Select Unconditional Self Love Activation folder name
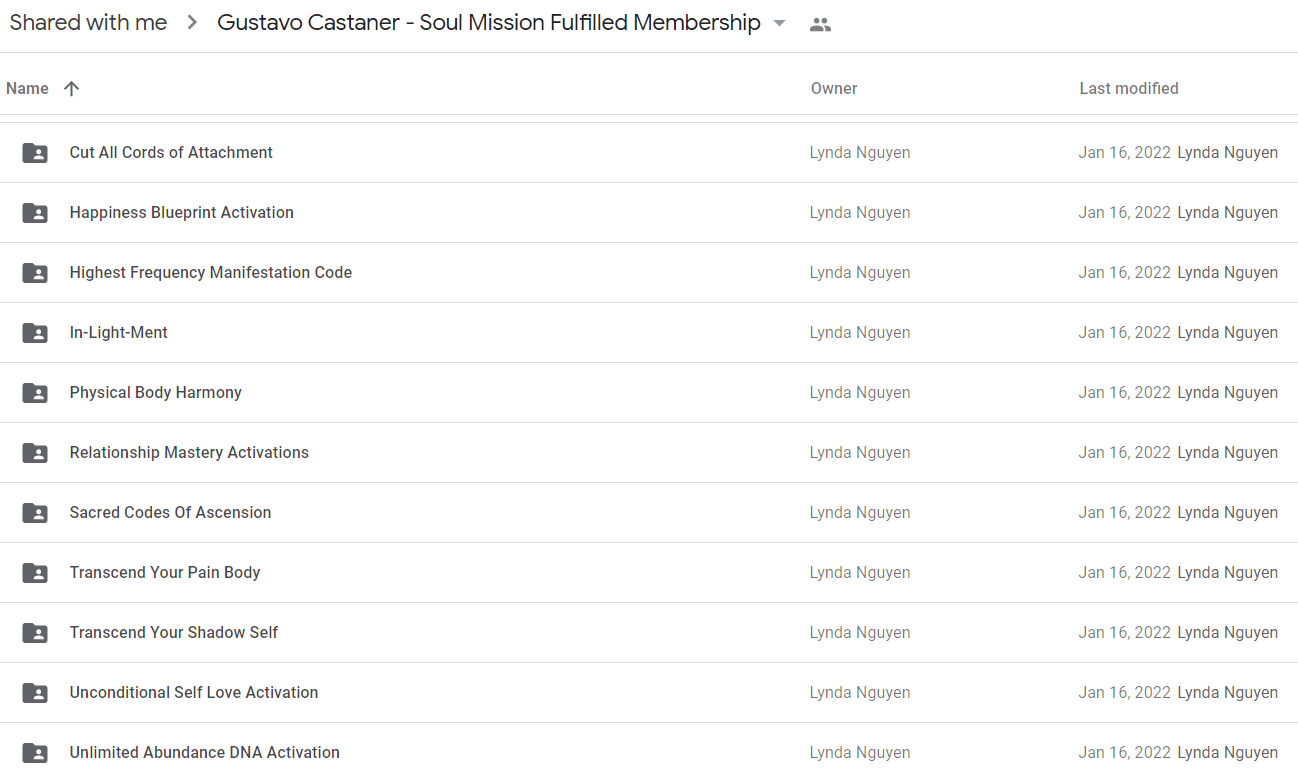Viewport: 1298px width, 782px height. [194, 692]
